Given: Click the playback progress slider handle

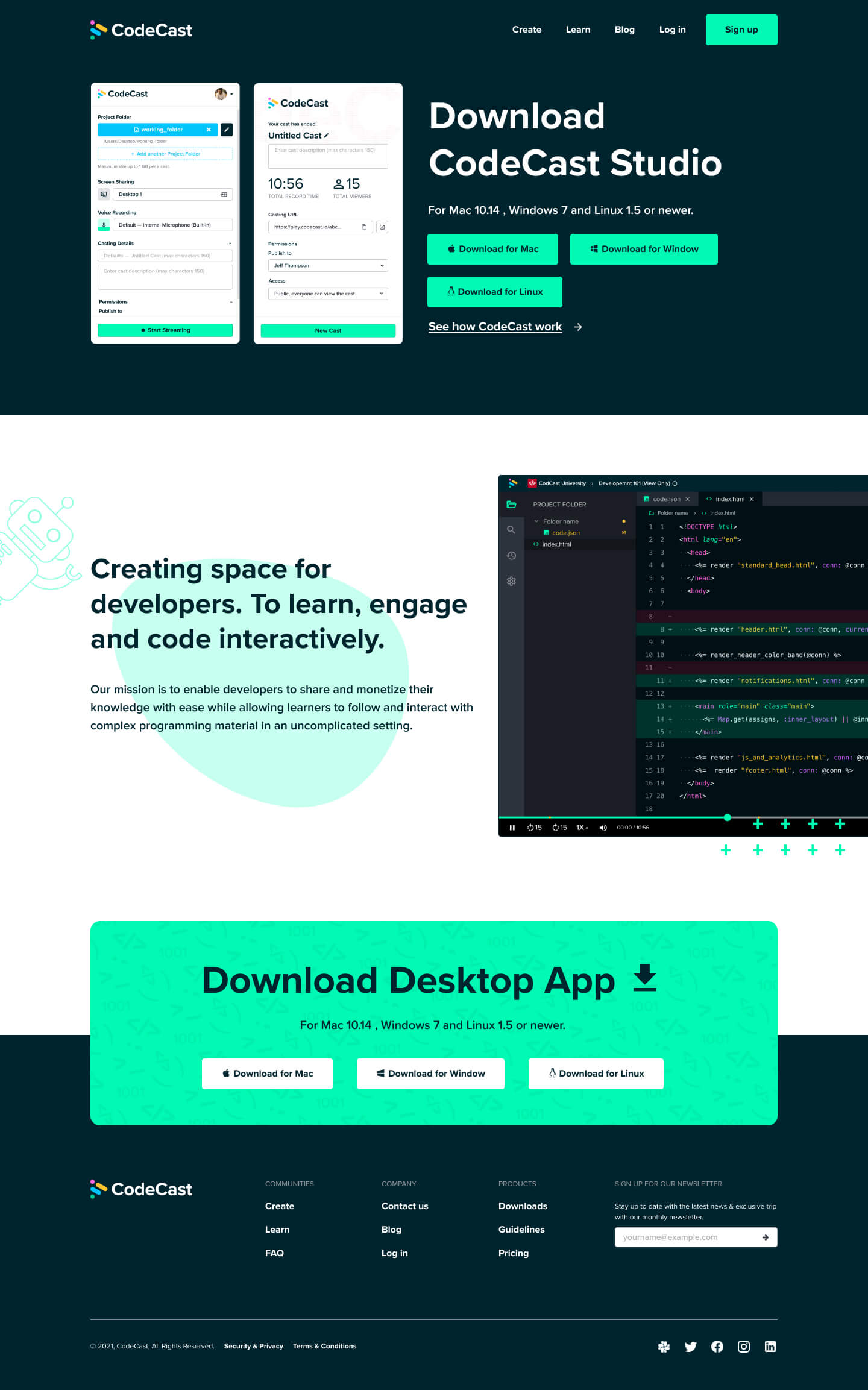Looking at the screenshot, I should 728,817.
